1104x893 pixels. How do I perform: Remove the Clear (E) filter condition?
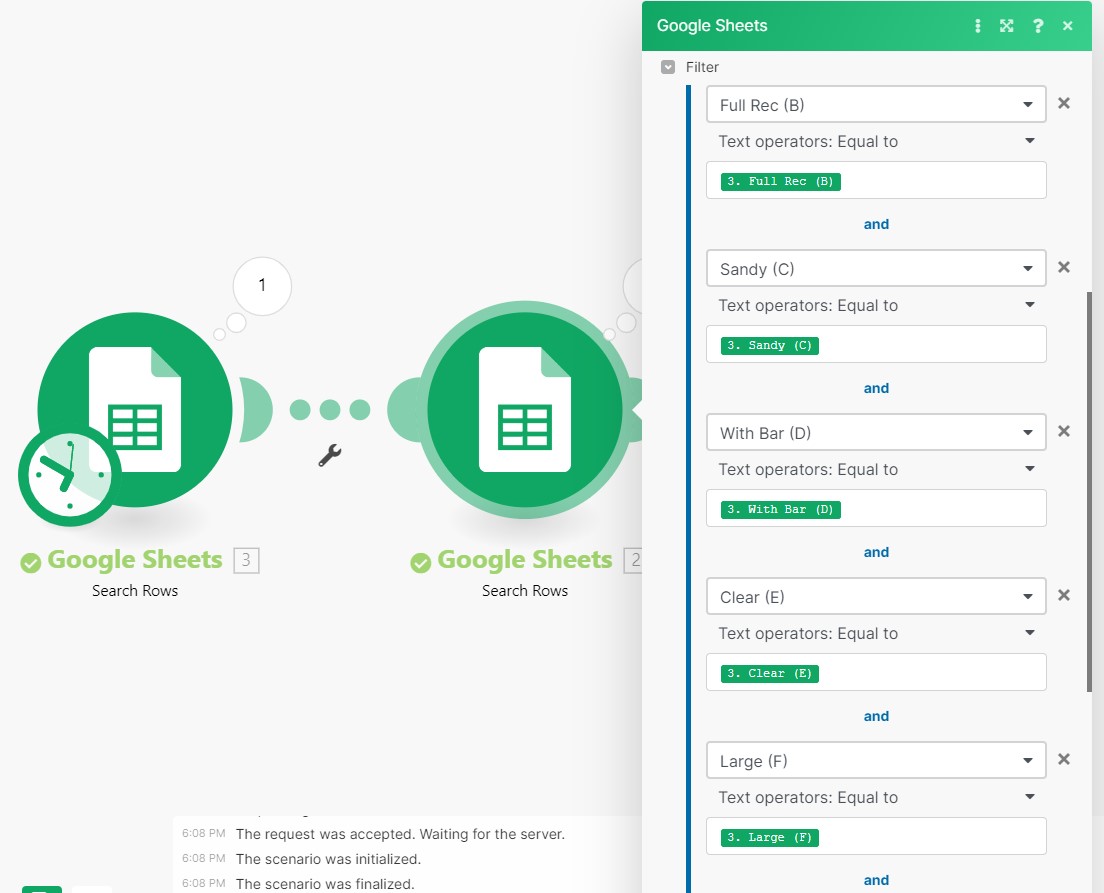[x=1064, y=596]
